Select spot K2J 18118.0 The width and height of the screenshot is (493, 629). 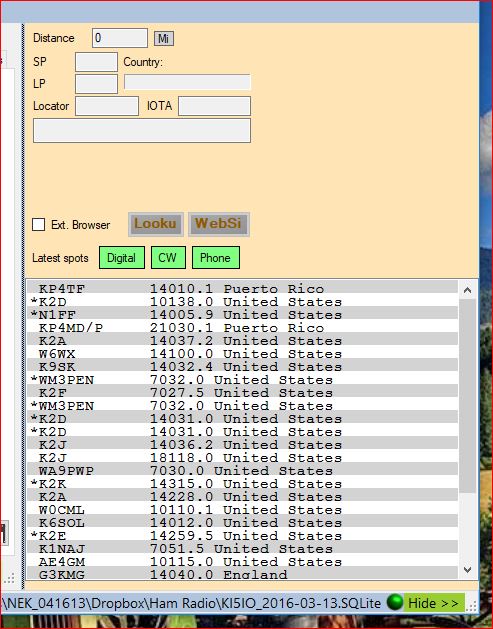click(242, 458)
